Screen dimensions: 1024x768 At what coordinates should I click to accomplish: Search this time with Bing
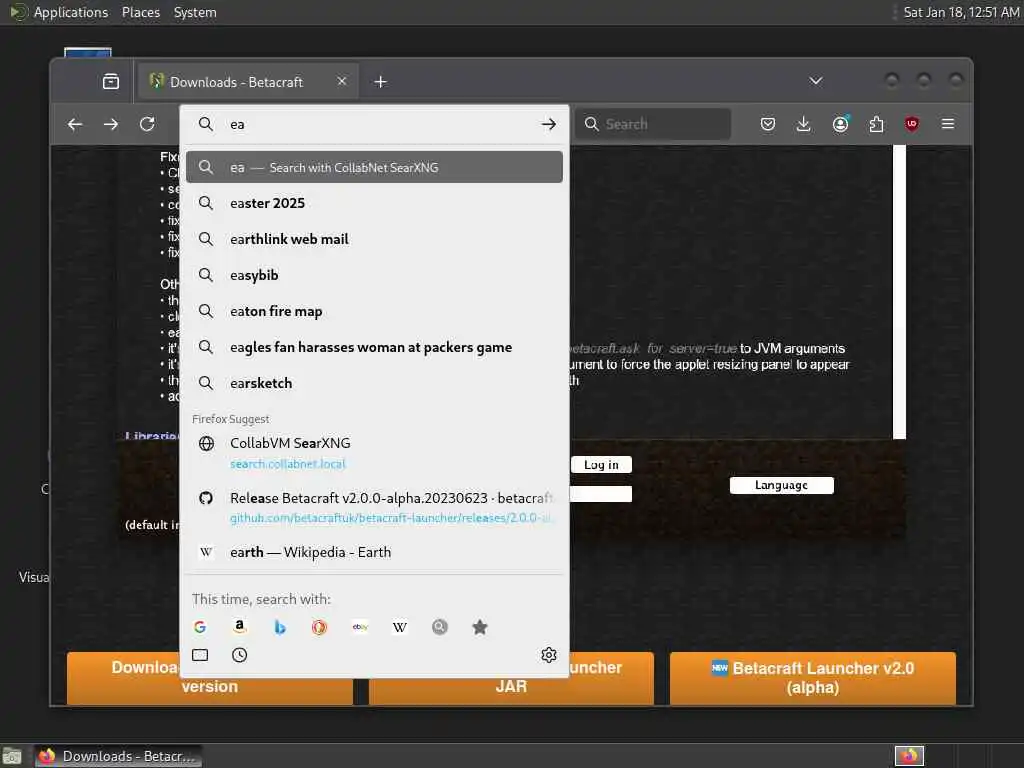[280, 627]
